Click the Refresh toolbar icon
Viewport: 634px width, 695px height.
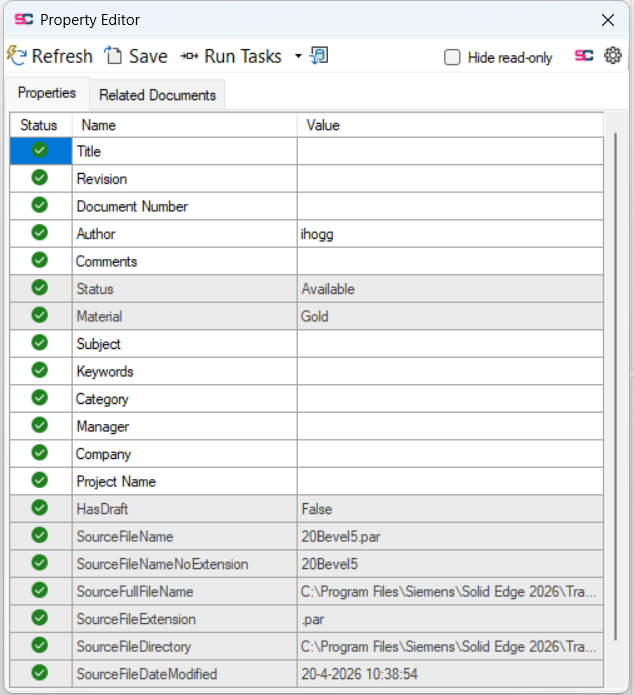pos(16,56)
